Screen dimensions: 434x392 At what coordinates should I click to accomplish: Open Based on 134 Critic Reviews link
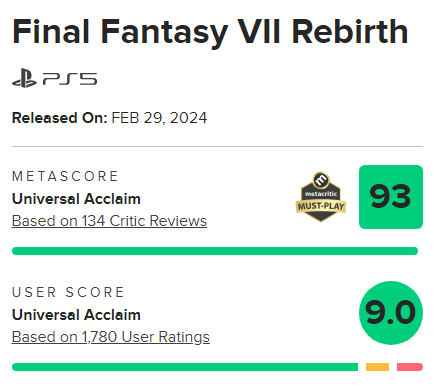coord(109,221)
